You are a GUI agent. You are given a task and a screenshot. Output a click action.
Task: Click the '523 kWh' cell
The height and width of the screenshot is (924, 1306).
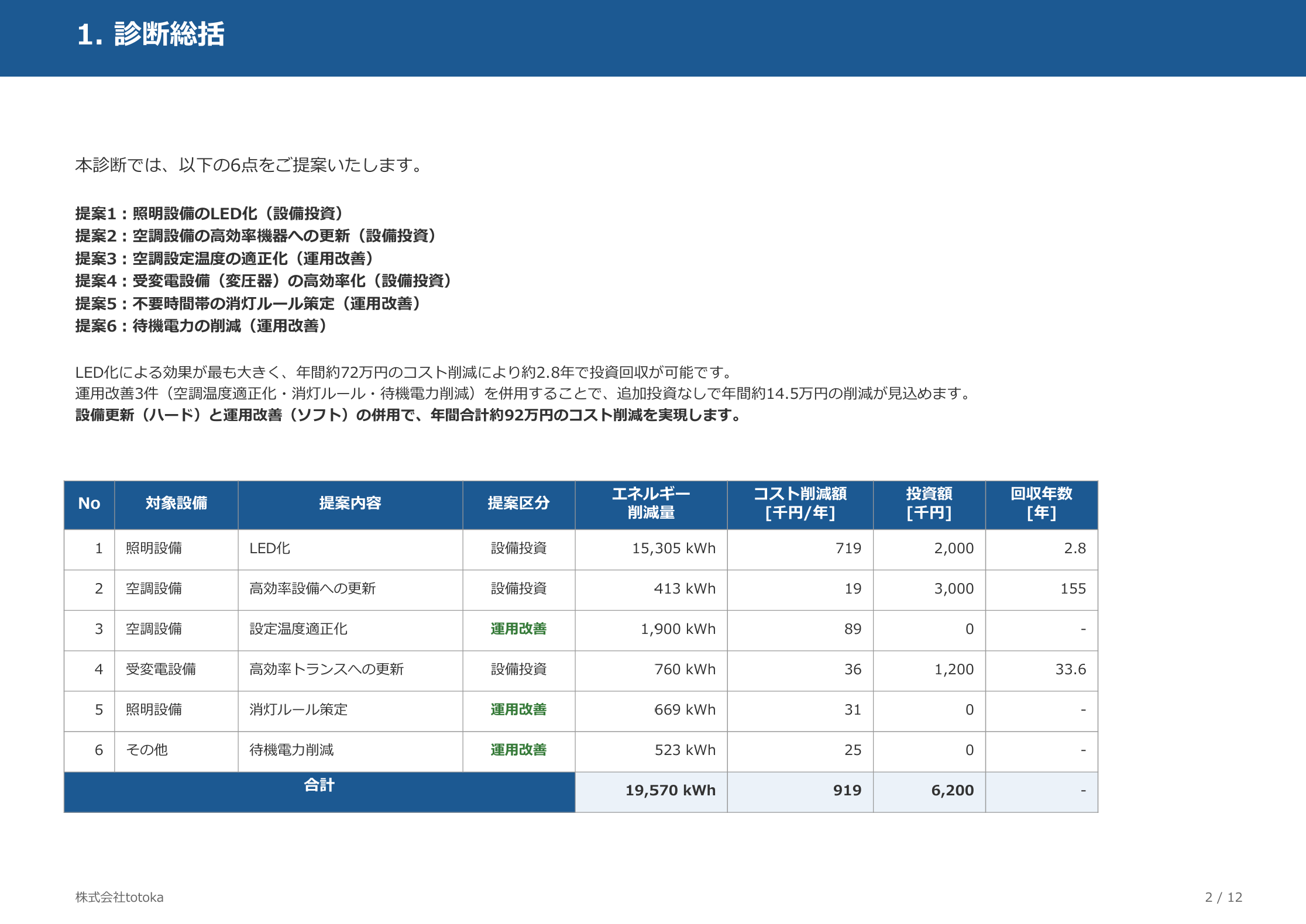pos(651,751)
